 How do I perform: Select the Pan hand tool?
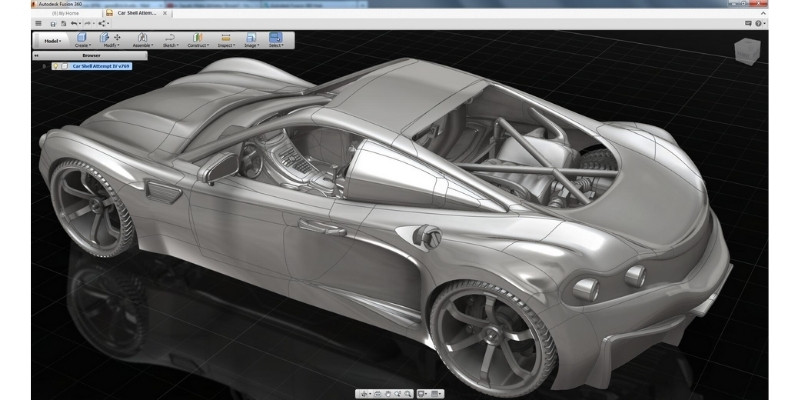coord(388,394)
